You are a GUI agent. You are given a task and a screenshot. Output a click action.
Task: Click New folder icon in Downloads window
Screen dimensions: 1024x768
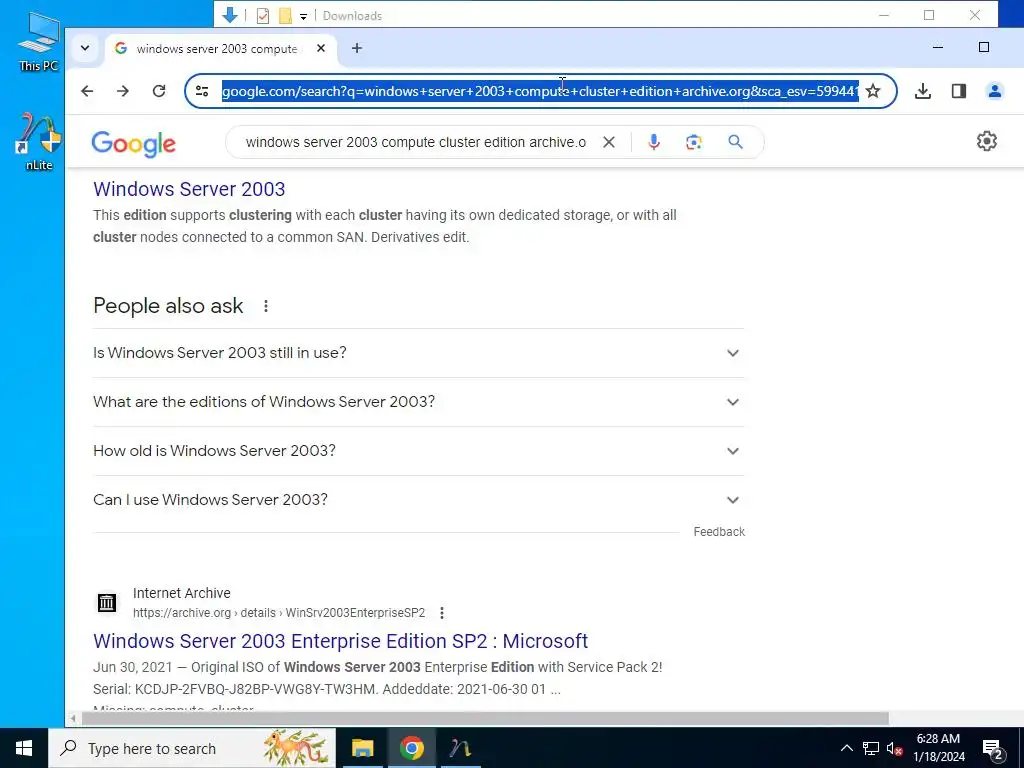(285, 16)
